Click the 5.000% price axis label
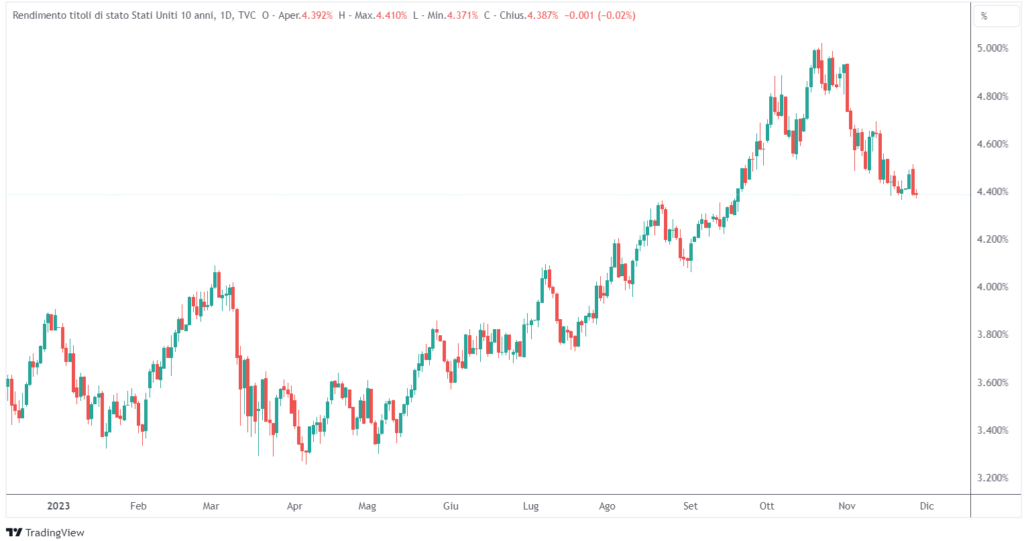This screenshot has height=541, width=1024. (x=992, y=48)
